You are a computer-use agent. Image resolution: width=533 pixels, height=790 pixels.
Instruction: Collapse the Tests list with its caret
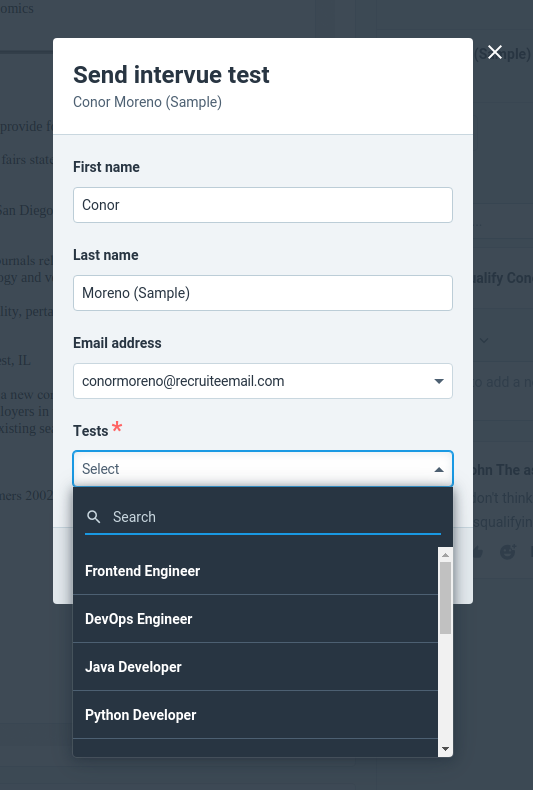[x=439, y=469]
